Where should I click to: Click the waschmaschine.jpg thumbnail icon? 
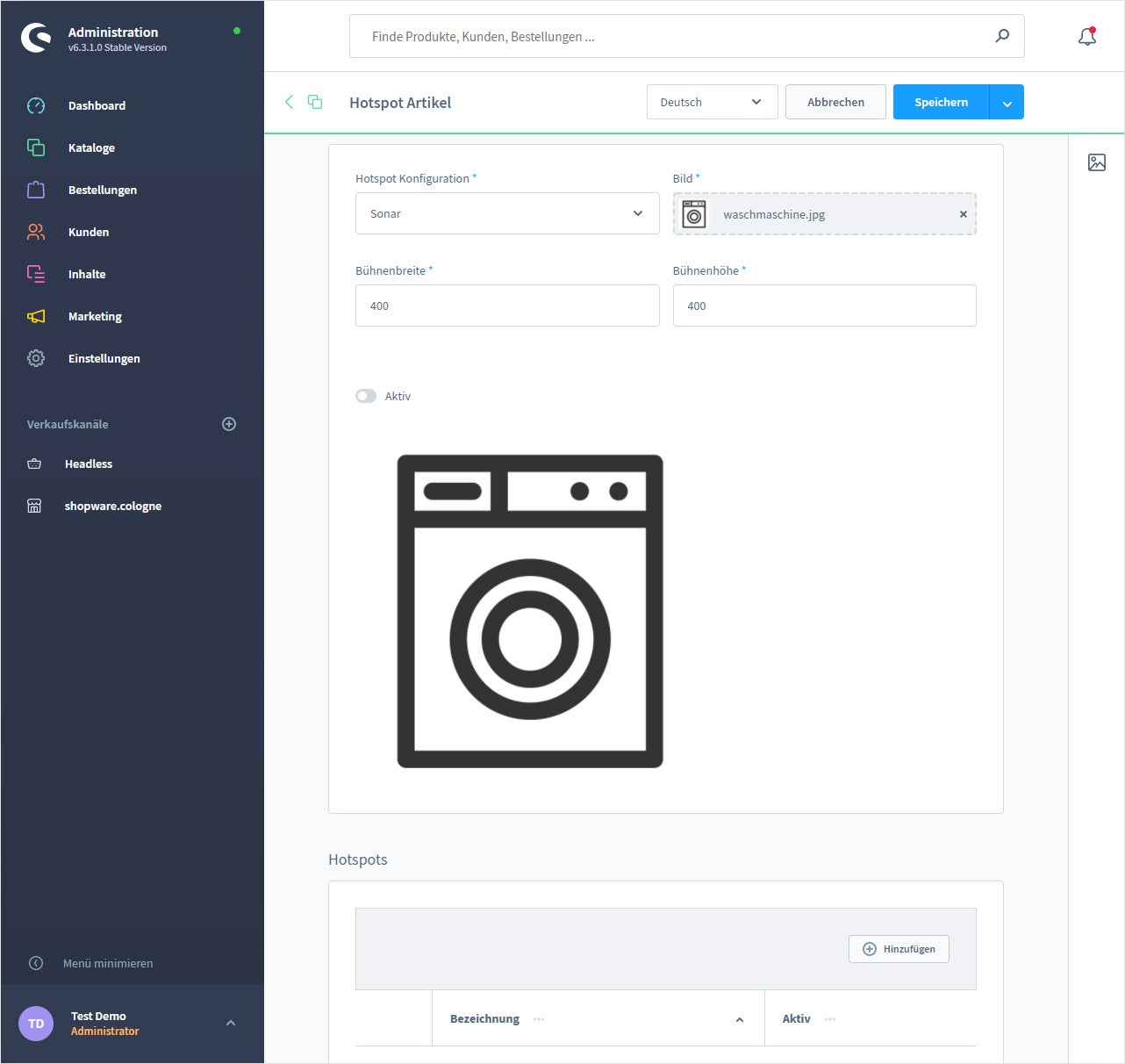pyautogui.click(x=694, y=214)
